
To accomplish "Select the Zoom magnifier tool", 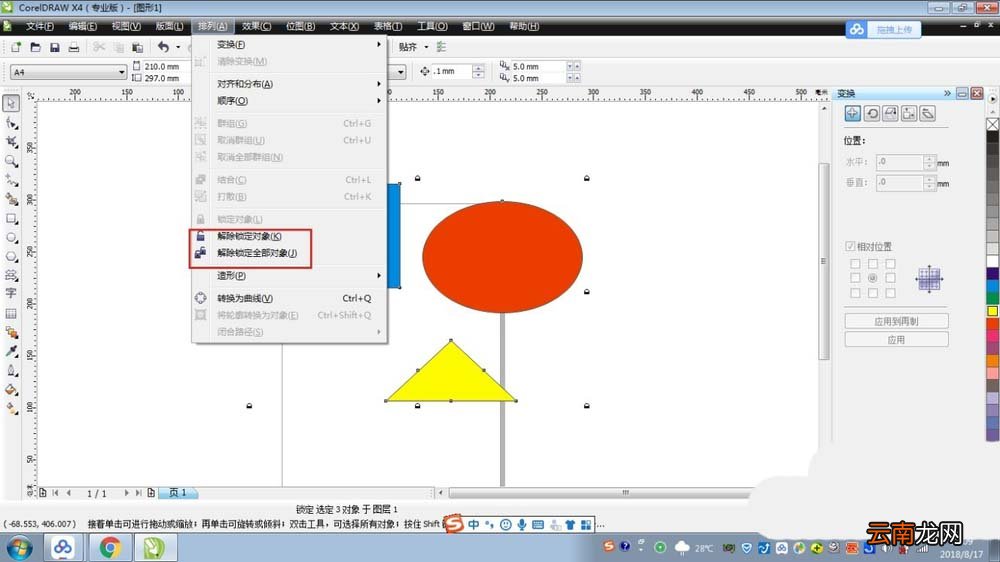I will pos(11,161).
